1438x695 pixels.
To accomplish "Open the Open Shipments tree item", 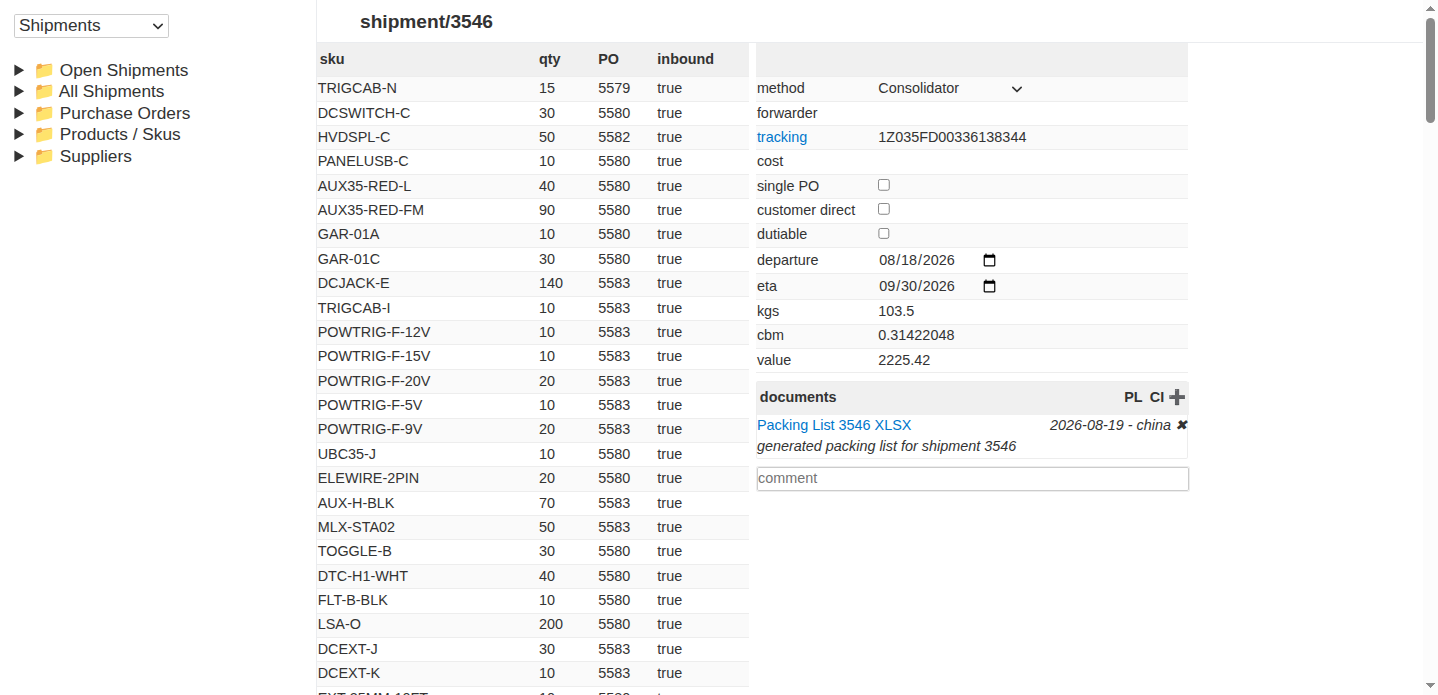I will [x=124, y=70].
